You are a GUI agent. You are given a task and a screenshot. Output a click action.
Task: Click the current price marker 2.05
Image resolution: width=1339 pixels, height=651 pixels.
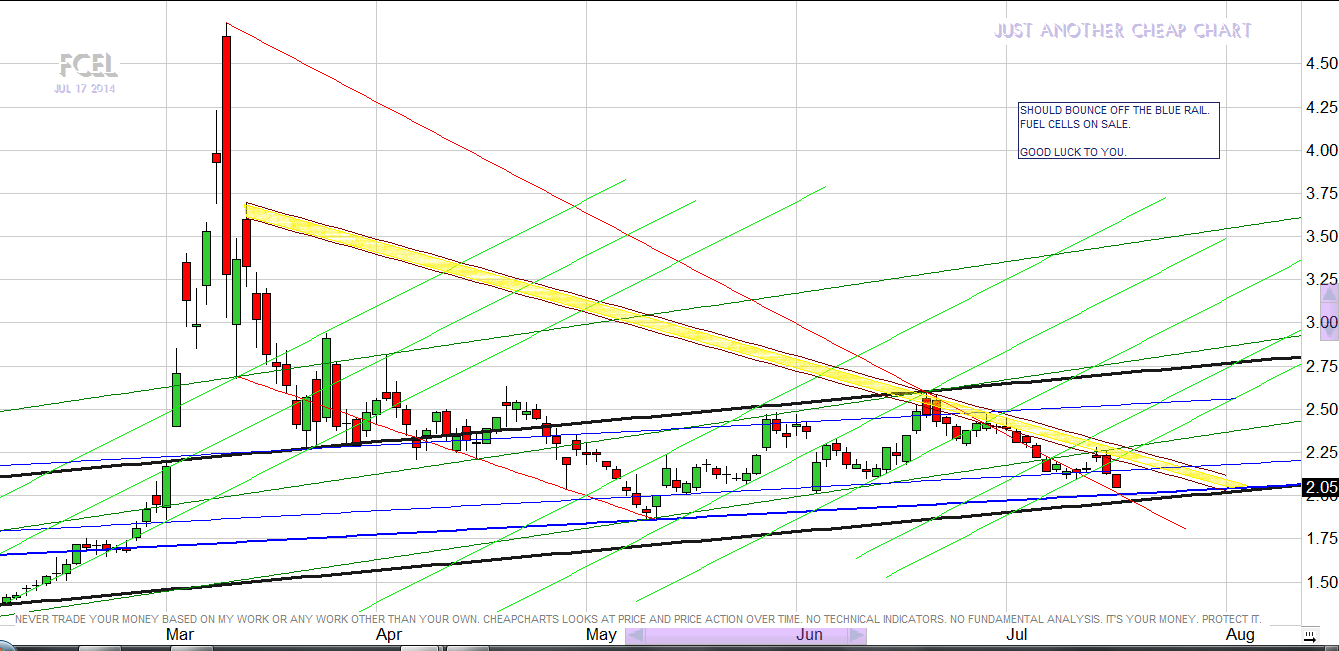coord(1320,487)
